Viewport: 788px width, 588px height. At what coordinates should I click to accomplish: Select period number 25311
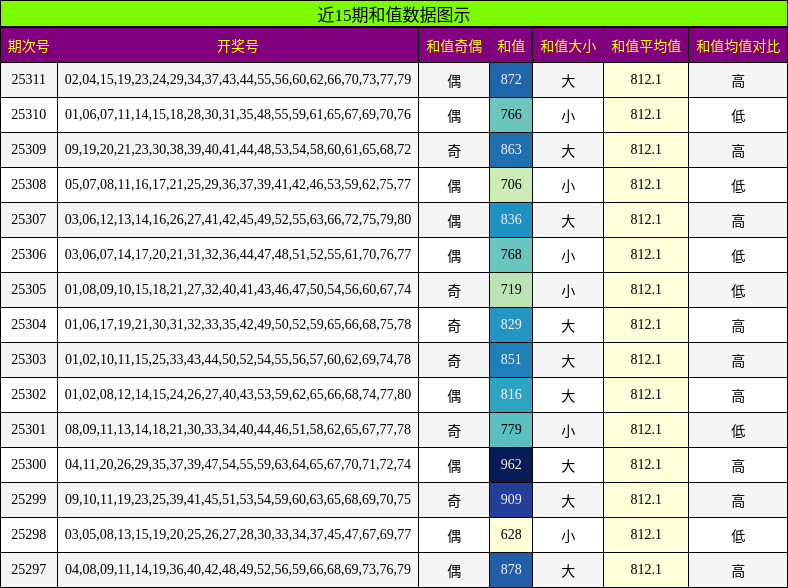click(29, 80)
